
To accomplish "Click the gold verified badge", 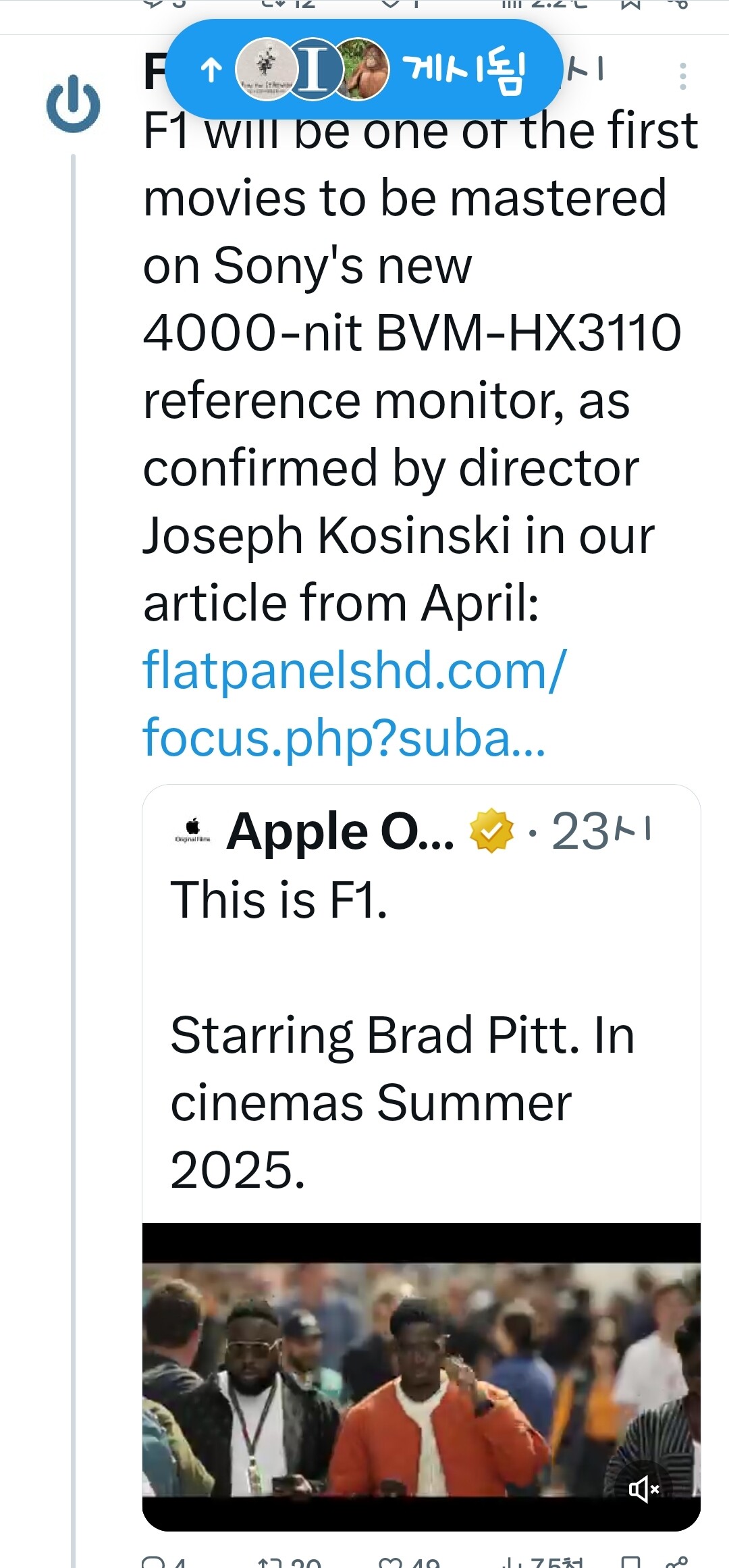I will coord(491,830).
